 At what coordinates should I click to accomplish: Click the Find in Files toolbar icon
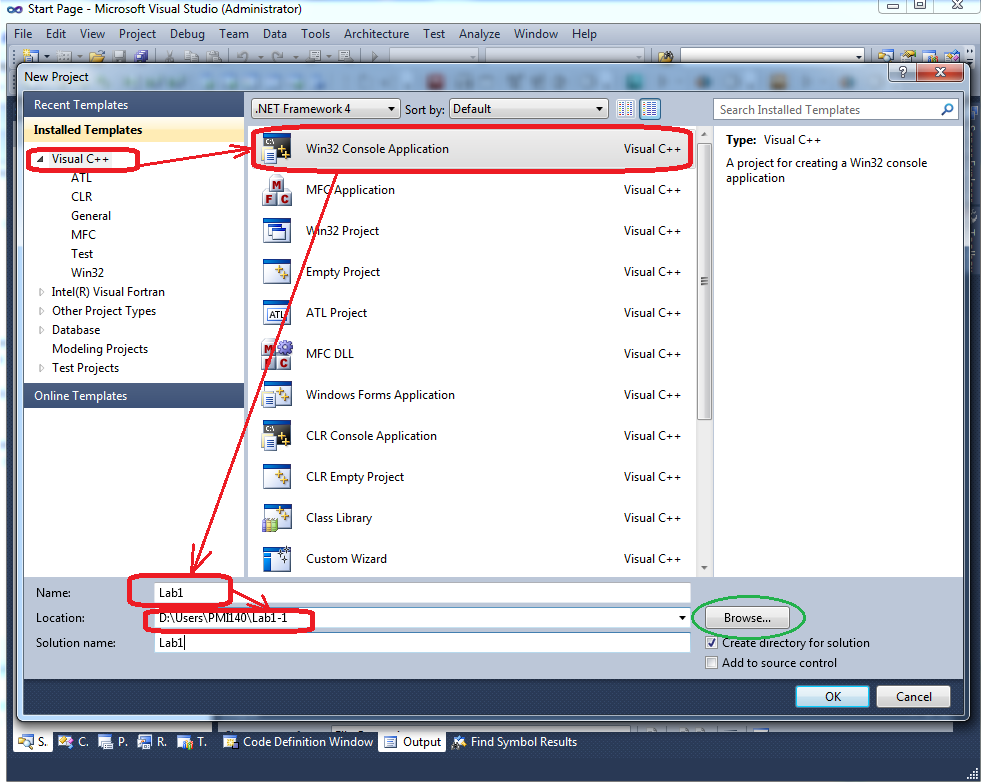click(x=665, y=56)
